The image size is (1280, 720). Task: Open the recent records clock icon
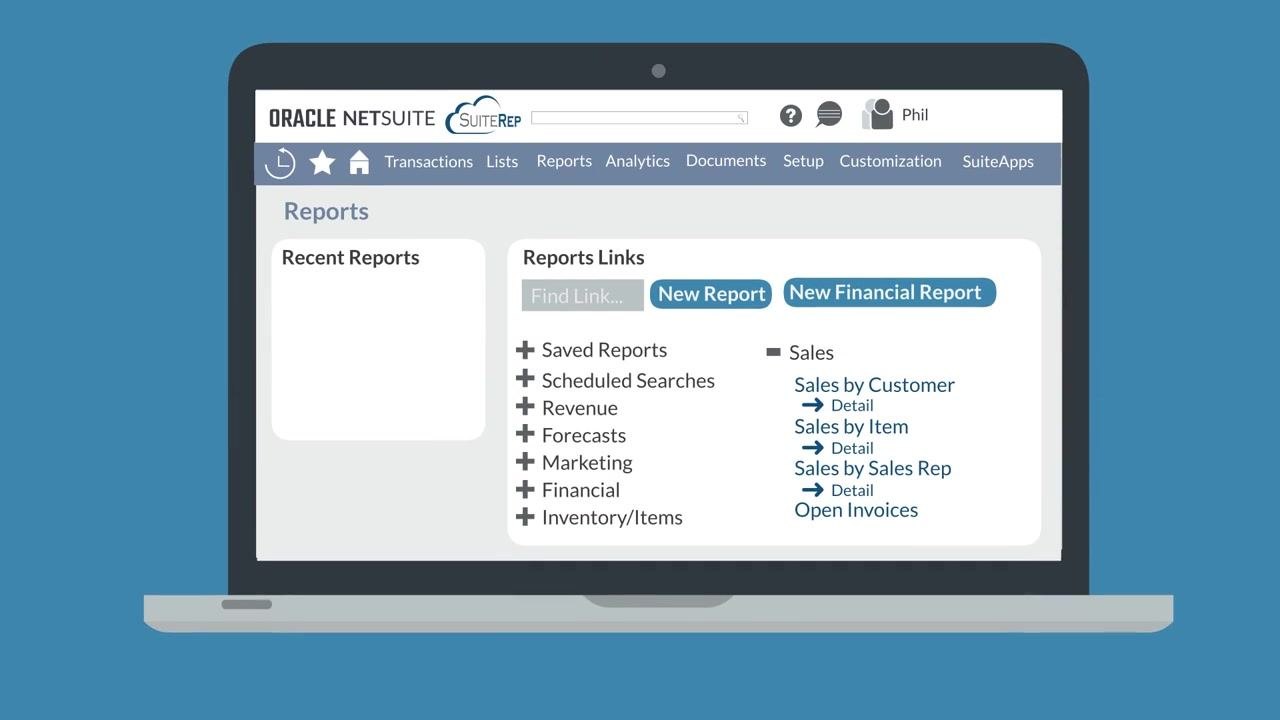point(280,162)
